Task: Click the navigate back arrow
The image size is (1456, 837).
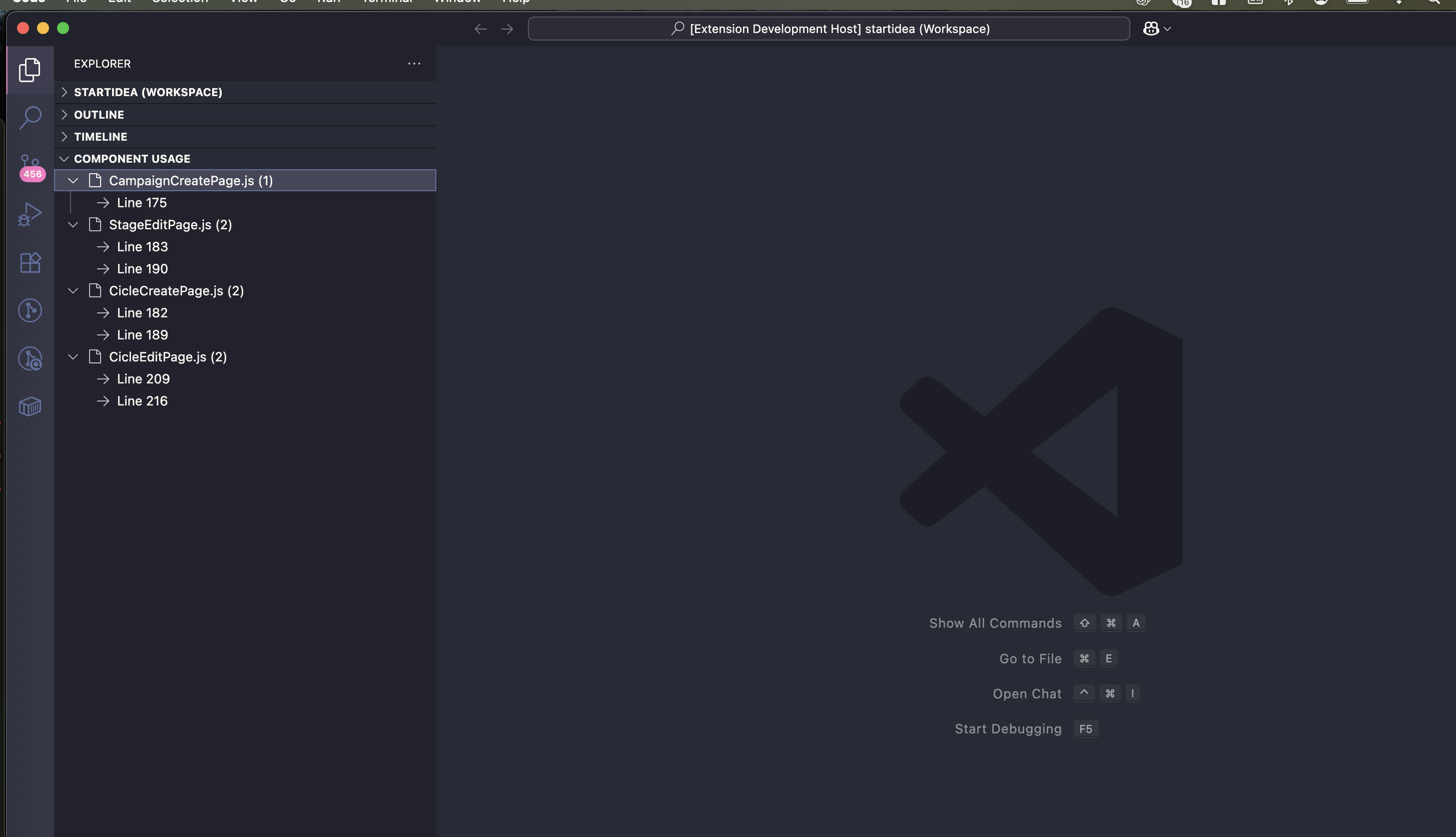Action: click(480, 29)
